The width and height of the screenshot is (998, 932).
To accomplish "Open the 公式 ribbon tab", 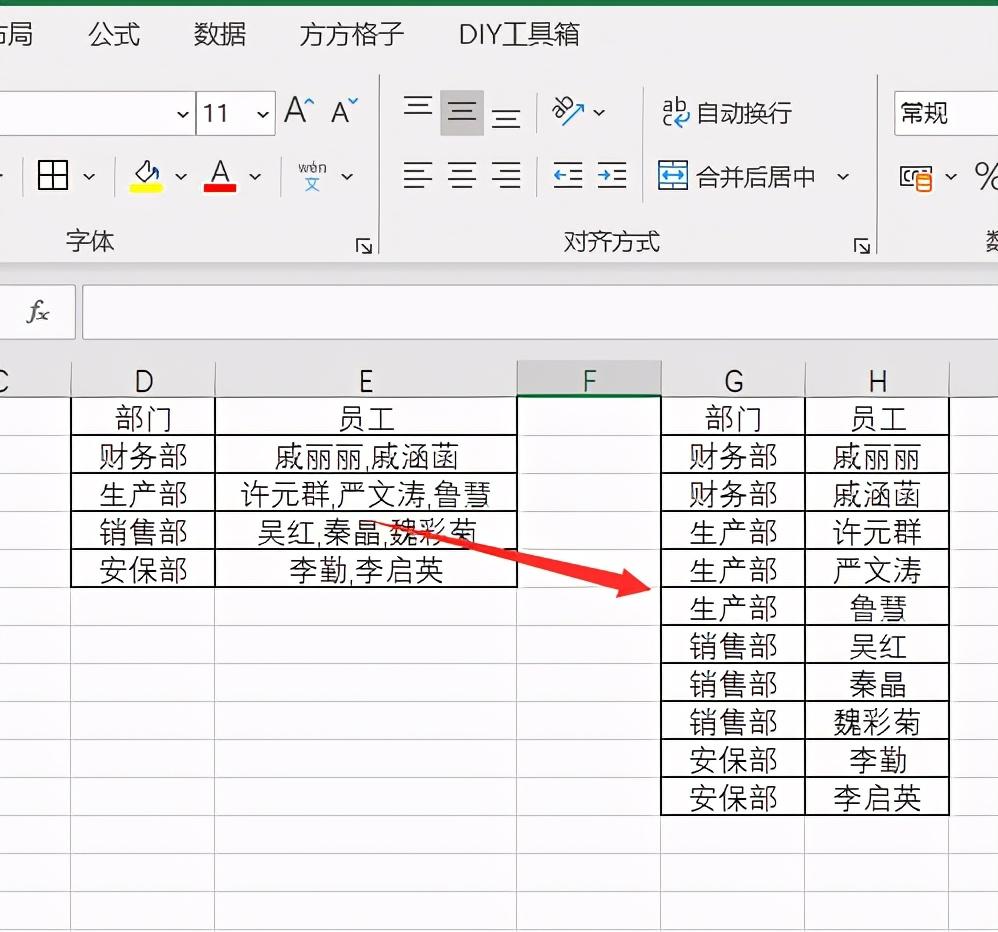I will pos(114,34).
